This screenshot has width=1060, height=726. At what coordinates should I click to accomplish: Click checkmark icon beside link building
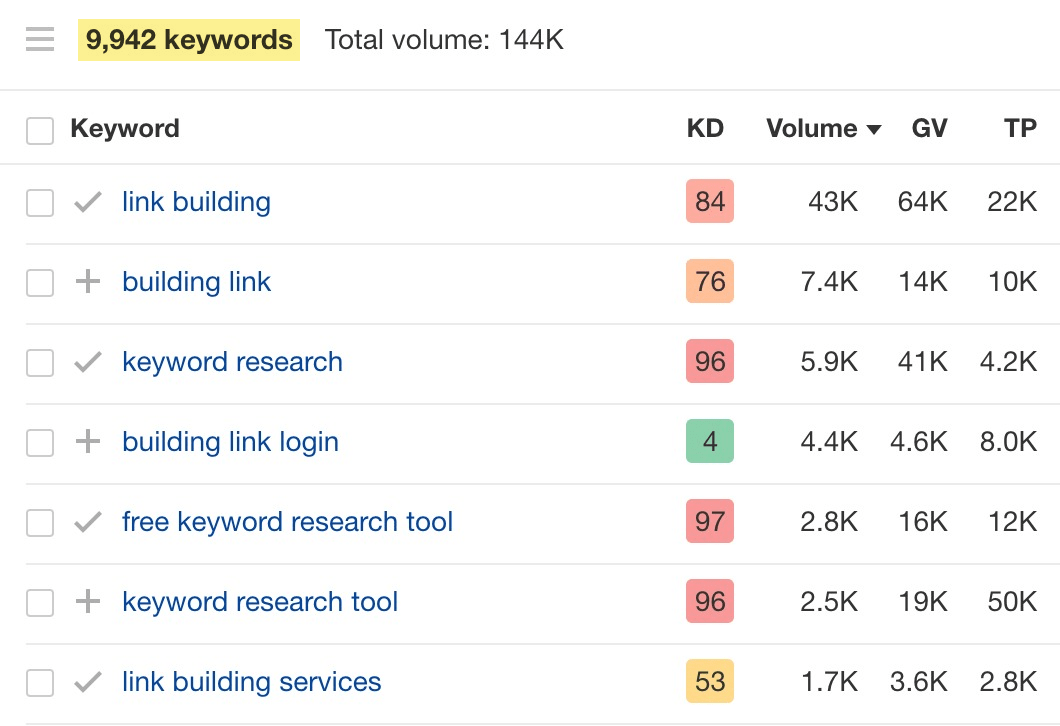(88, 202)
